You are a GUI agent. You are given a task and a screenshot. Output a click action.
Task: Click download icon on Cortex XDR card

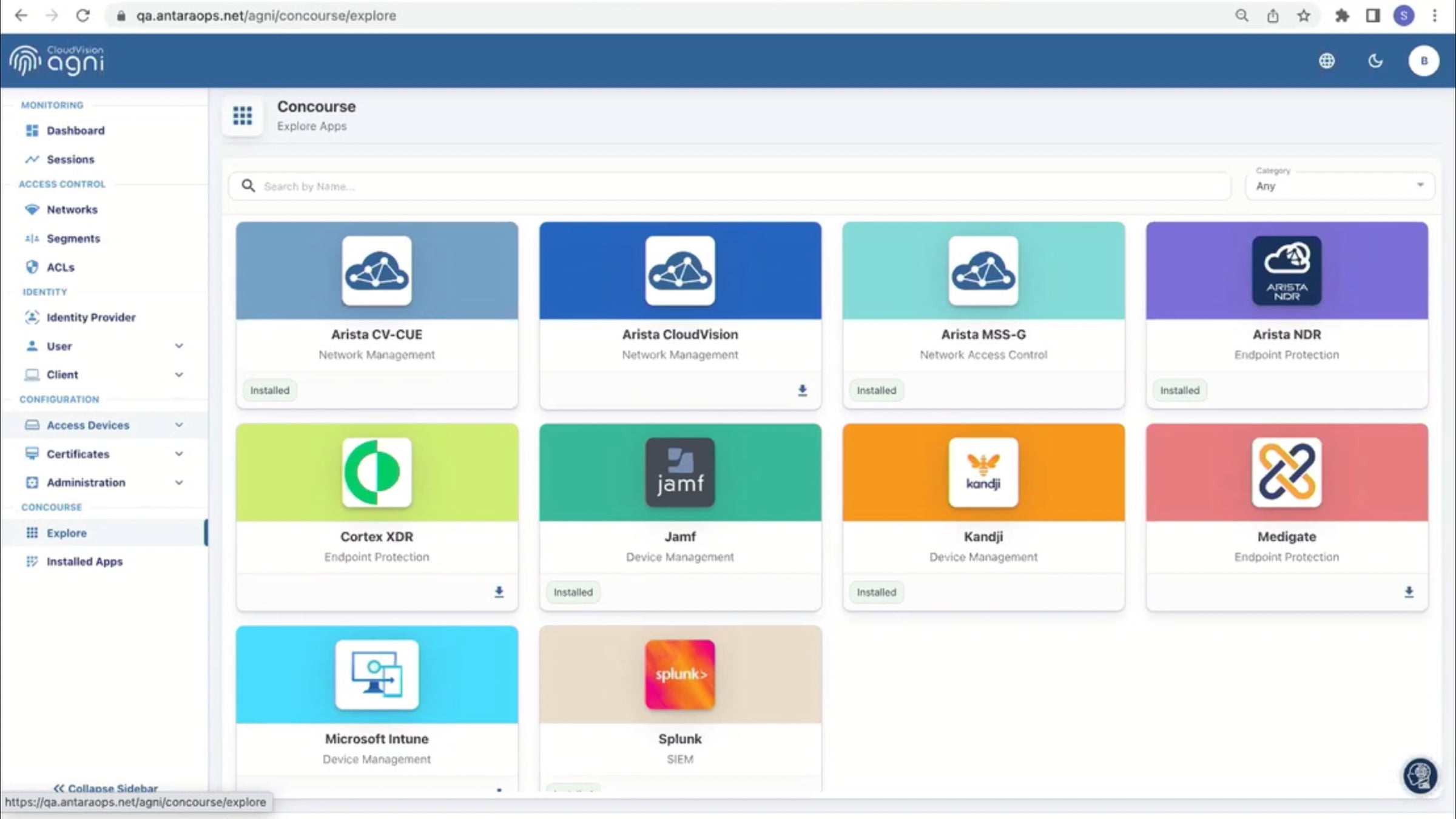[499, 591]
